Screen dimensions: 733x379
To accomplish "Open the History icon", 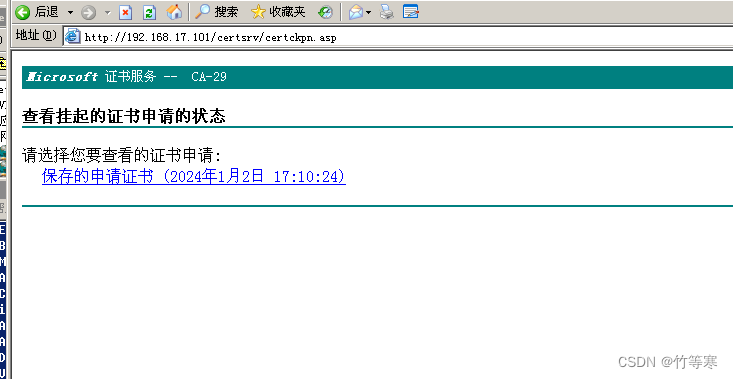I will pyautogui.click(x=325, y=12).
